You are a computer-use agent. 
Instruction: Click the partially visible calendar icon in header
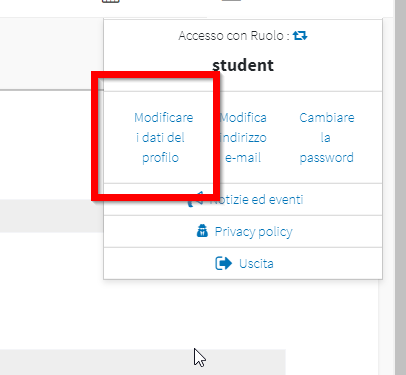click(111, 1)
